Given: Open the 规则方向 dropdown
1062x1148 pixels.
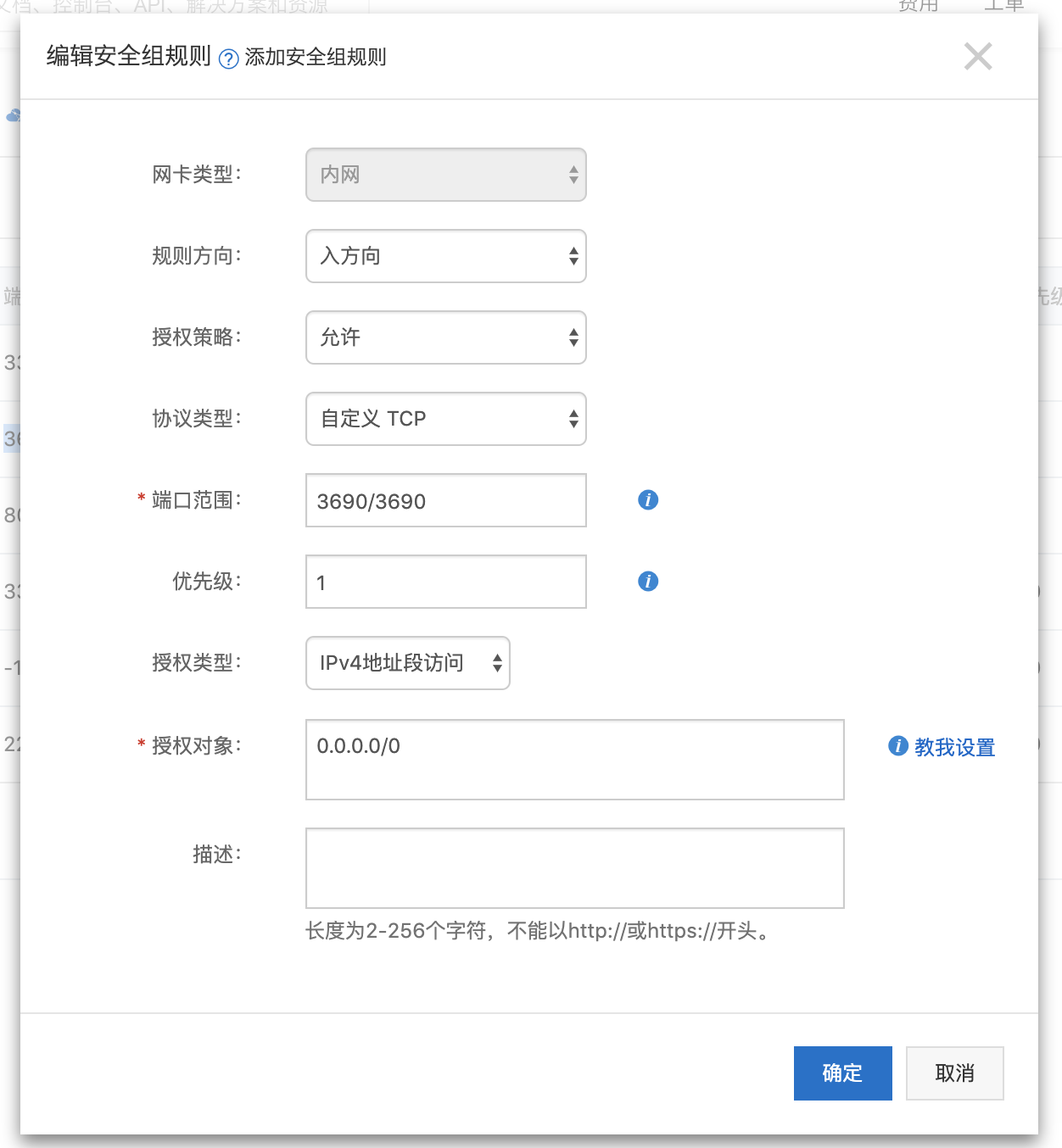Looking at the screenshot, I should 445,256.
